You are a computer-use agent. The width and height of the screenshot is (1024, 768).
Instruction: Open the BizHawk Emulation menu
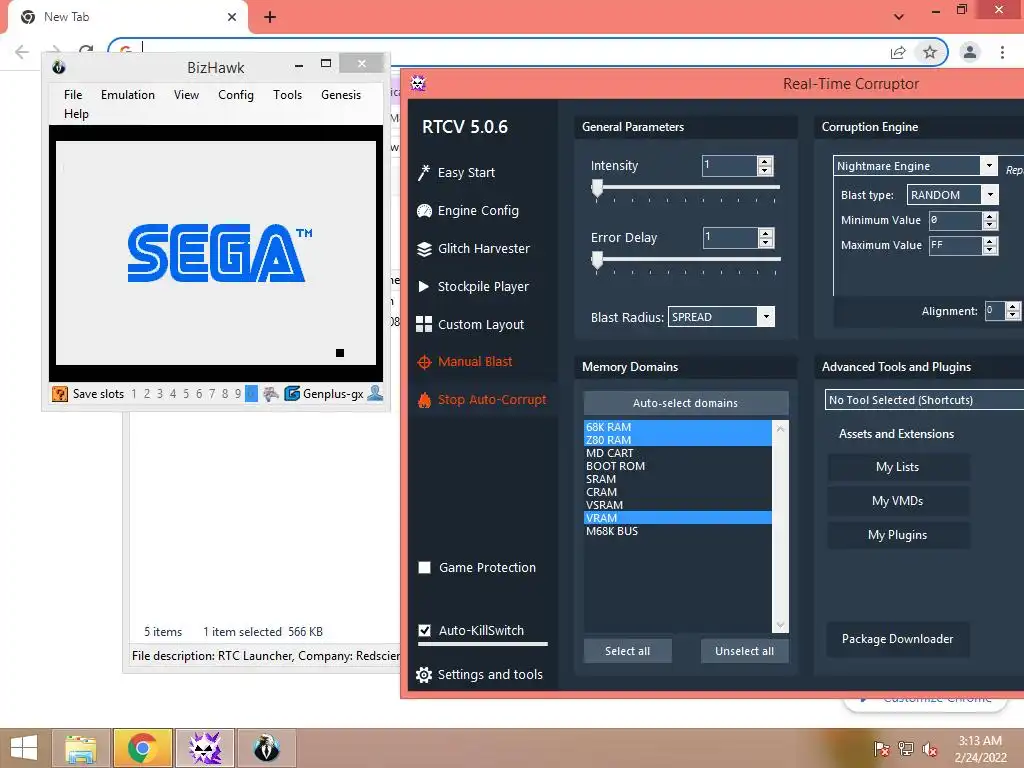[128, 95]
